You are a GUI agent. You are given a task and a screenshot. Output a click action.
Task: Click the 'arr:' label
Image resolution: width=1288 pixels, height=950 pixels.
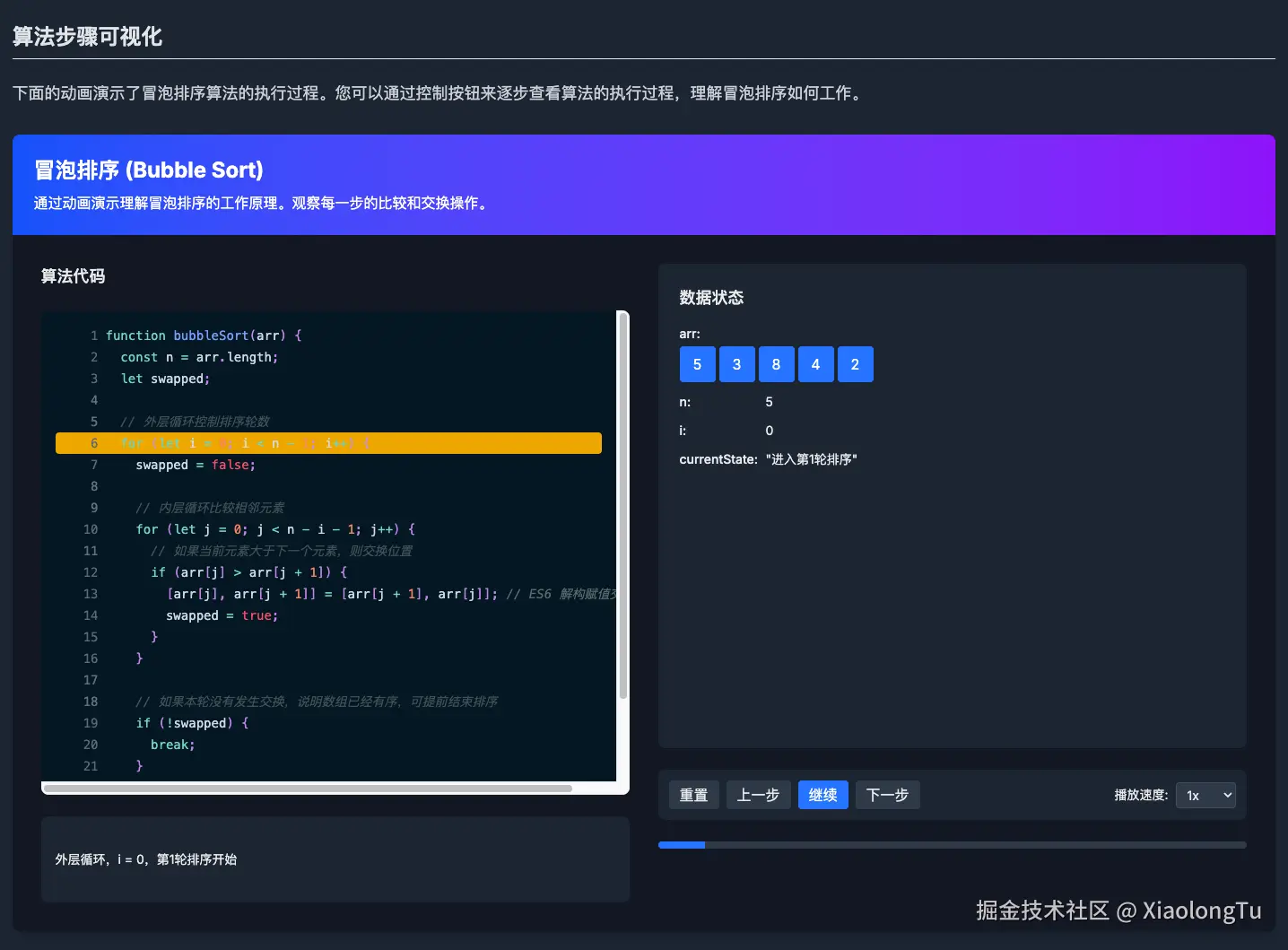point(690,334)
